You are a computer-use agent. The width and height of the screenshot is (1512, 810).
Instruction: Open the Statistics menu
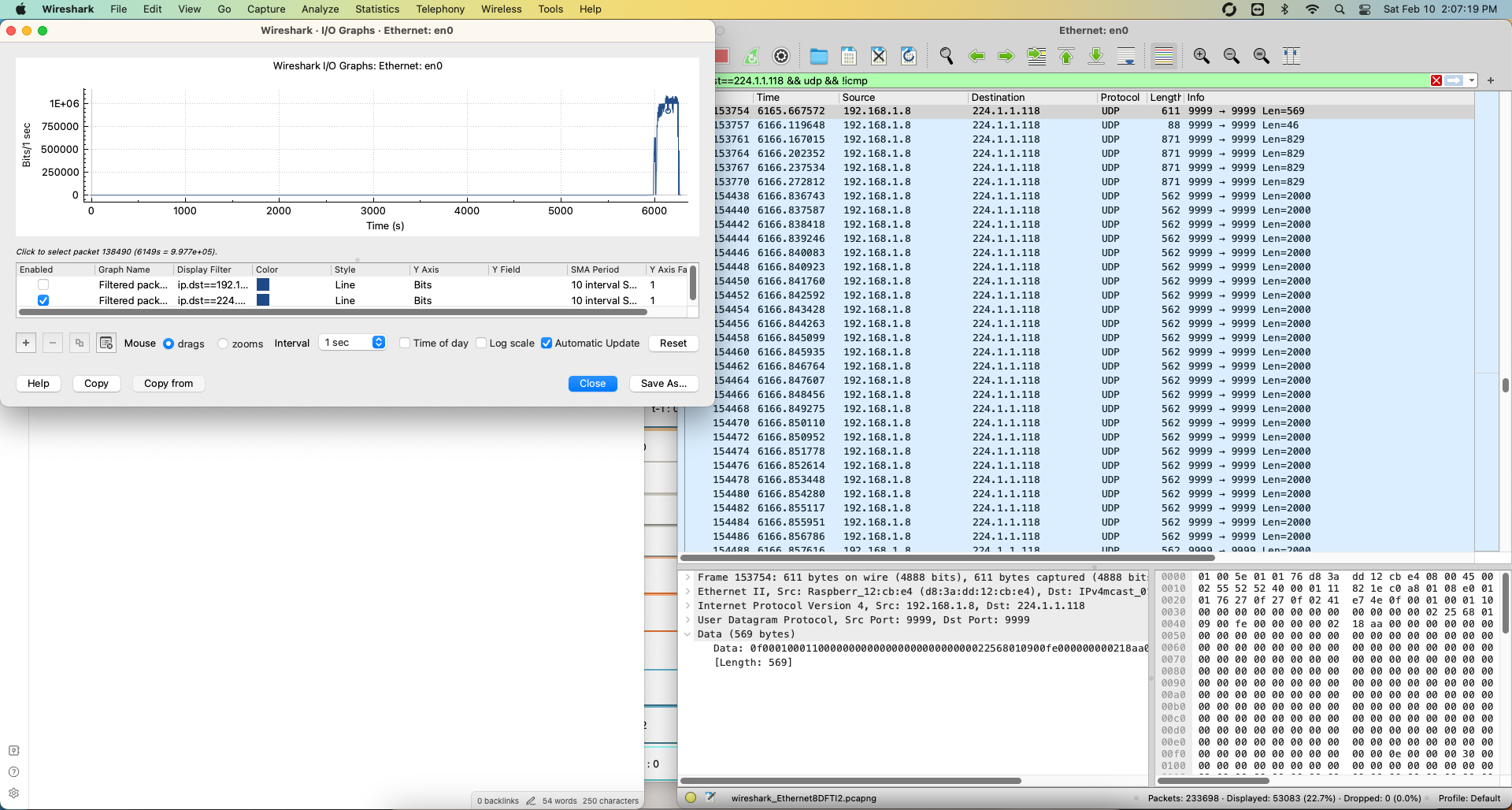point(377,9)
